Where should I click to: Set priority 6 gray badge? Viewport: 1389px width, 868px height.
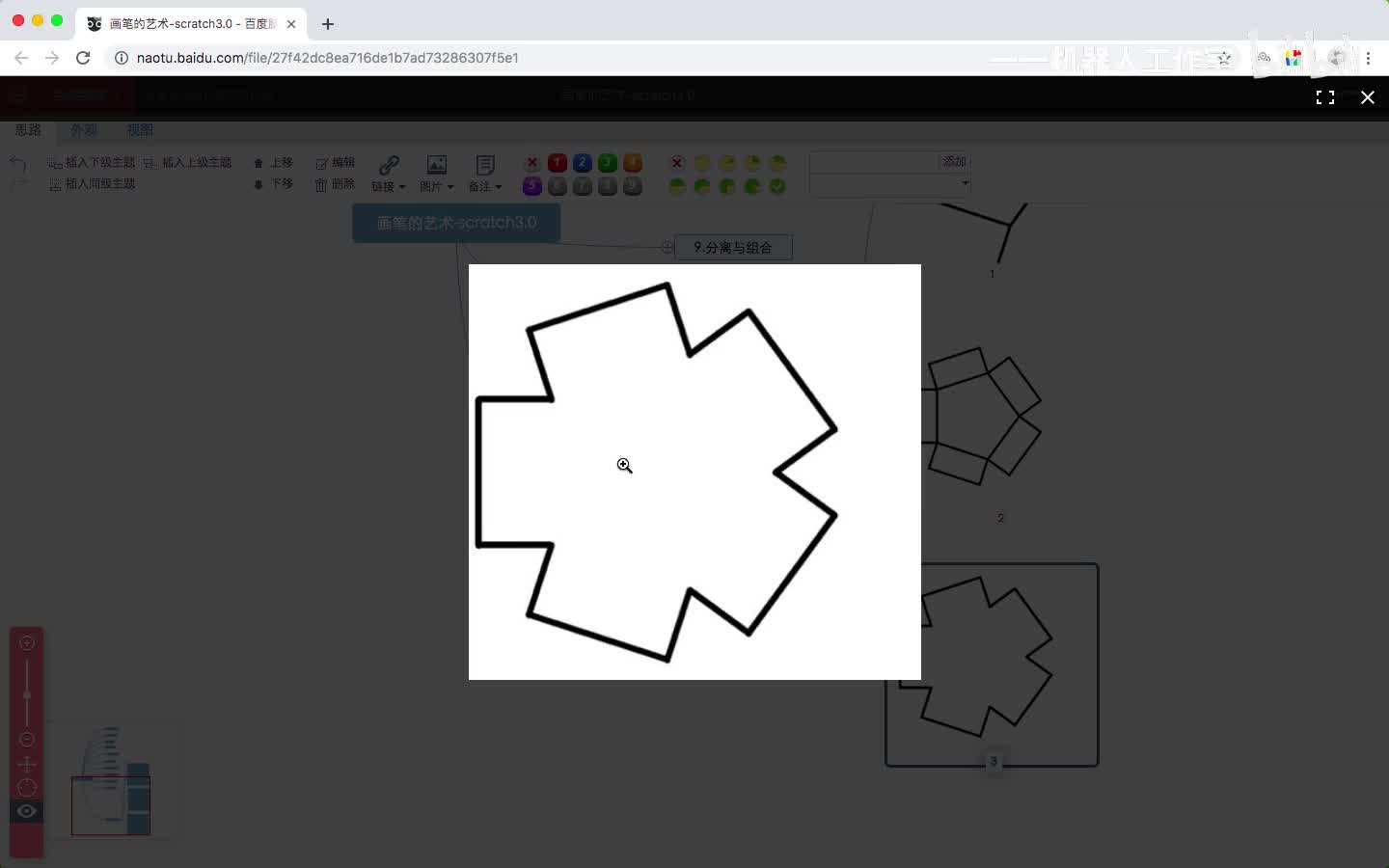558,186
